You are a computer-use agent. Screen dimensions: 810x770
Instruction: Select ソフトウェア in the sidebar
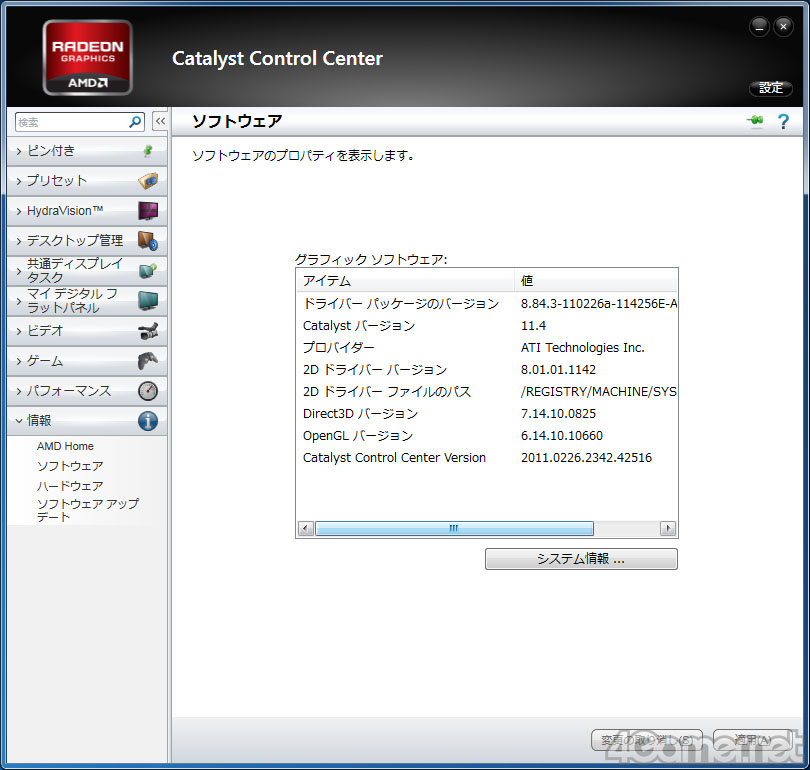coord(70,466)
